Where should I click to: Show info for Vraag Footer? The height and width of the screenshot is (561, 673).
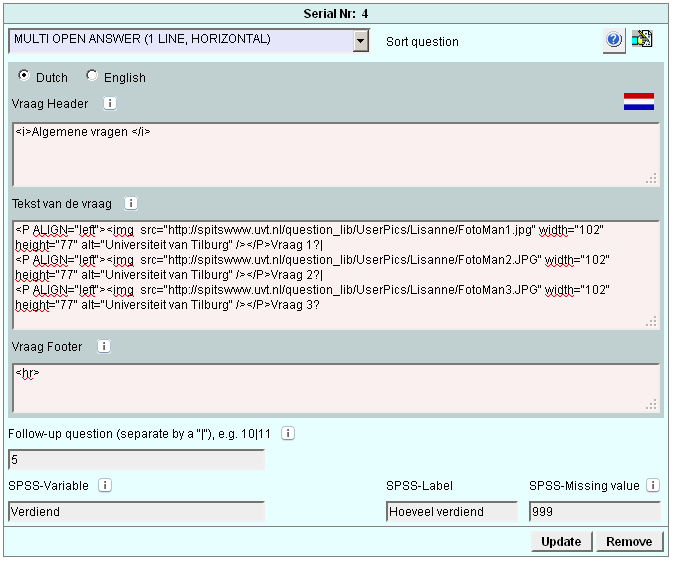[x=104, y=347]
